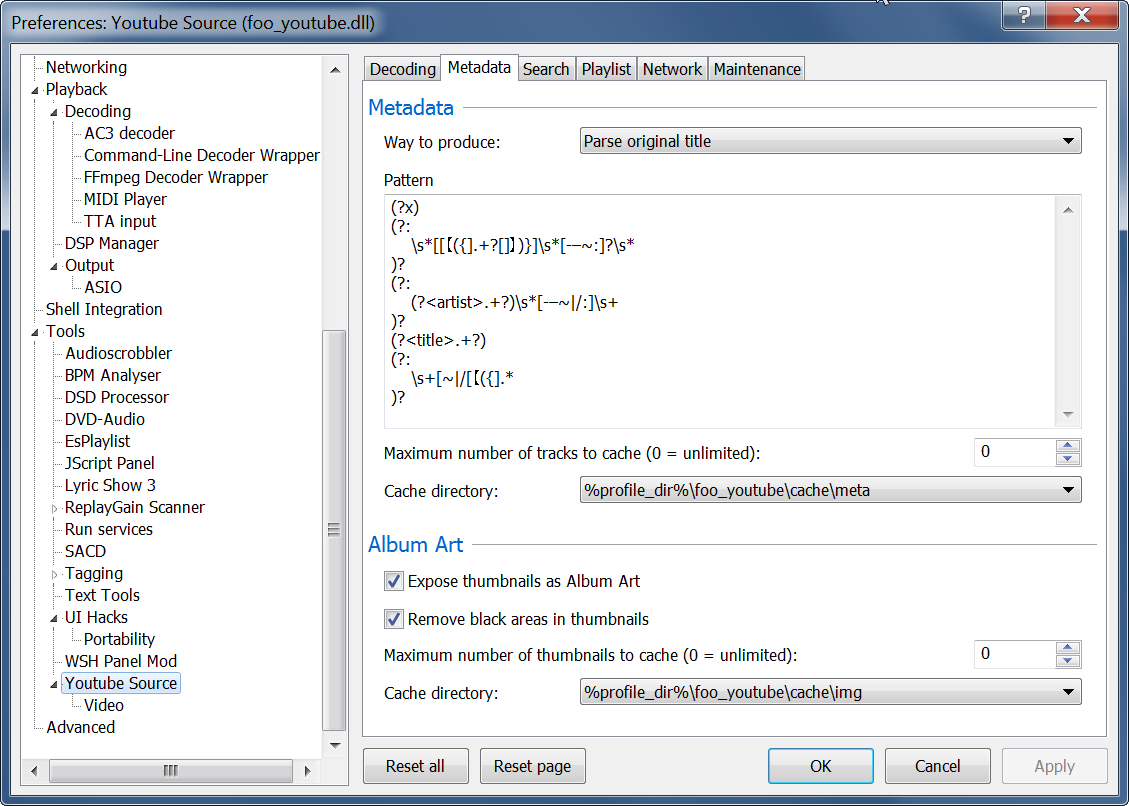Toggle Expose thumbnails as Album Art
This screenshot has width=1129, height=806.
[394, 581]
